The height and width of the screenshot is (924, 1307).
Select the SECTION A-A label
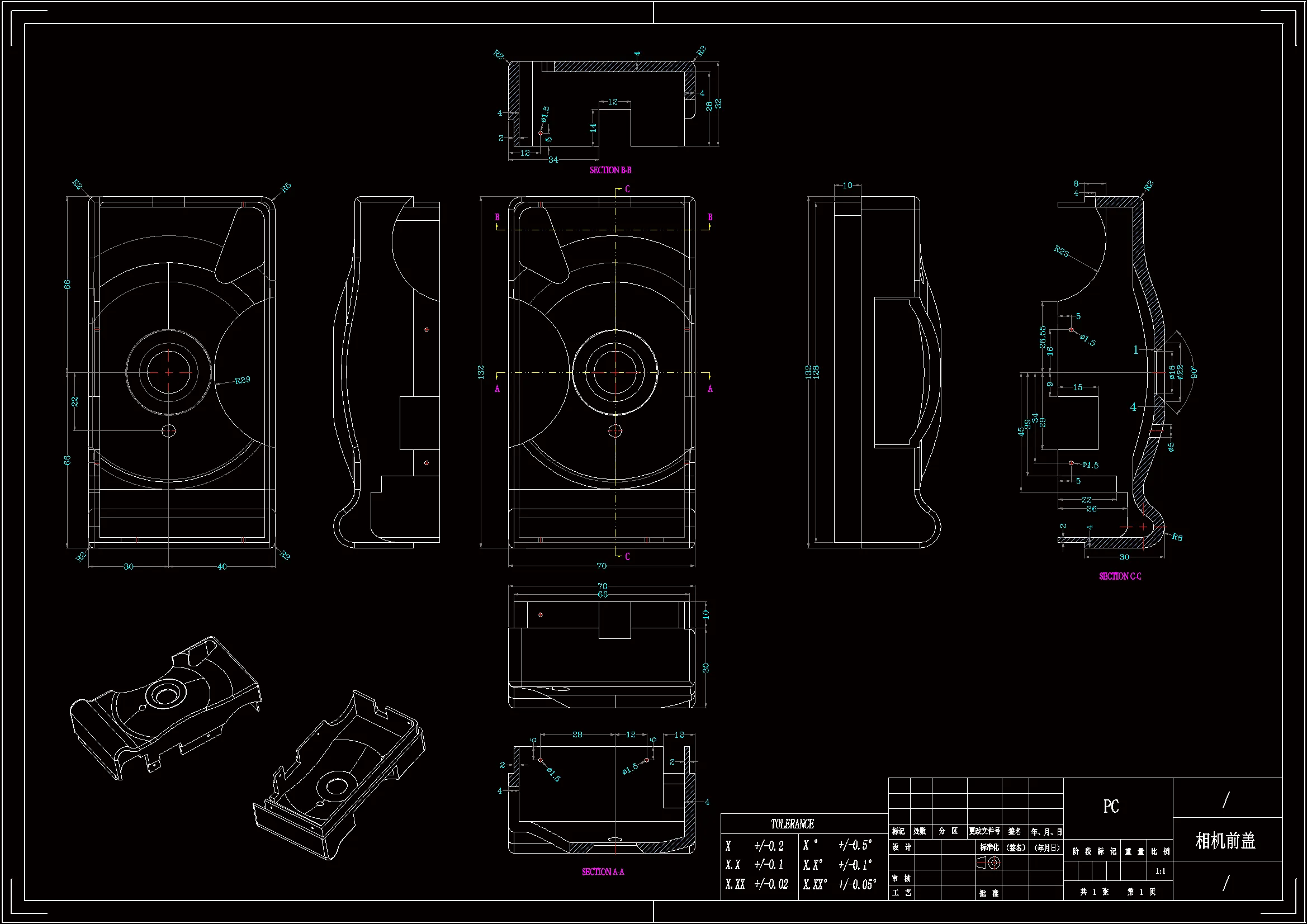603,871
